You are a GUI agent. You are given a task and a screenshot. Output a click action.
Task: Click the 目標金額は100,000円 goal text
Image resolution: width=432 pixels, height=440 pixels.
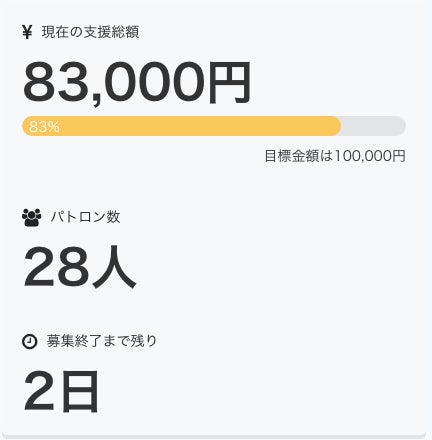[335, 156]
